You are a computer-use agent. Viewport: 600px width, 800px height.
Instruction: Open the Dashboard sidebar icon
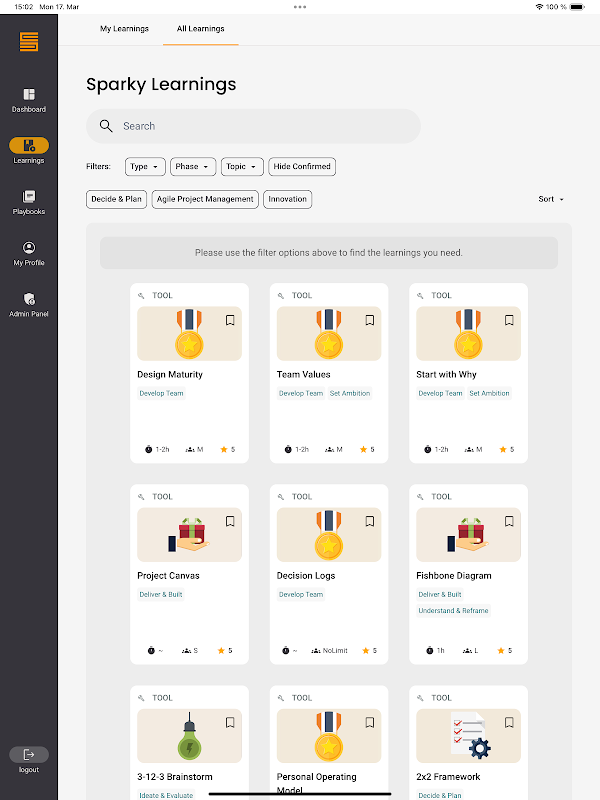pos(29,94)
